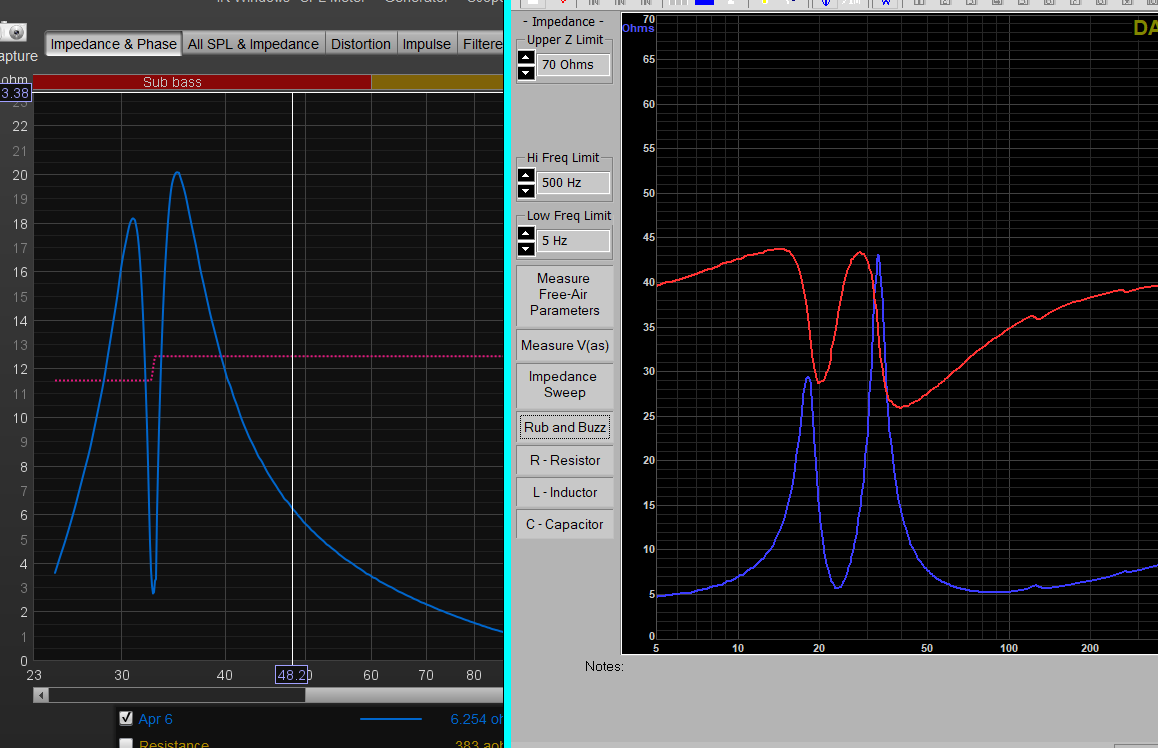Toggle the Apr 6 trace checkbox
This screenshot has width=1158, height=748.
pyautogui.click(x=126, y=718)
